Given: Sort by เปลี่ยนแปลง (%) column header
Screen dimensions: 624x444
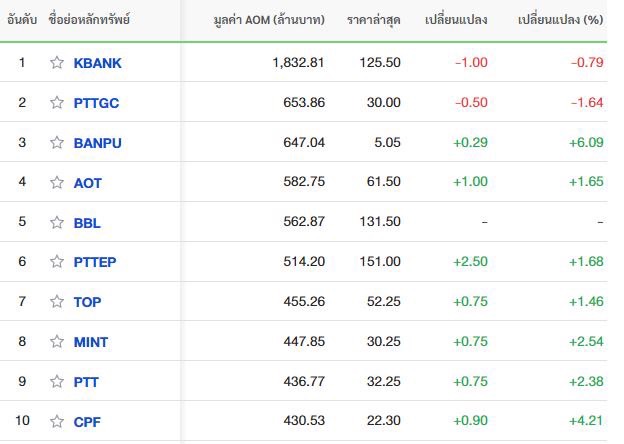Looking at the screenshot, I should click(x=561, y=19).
